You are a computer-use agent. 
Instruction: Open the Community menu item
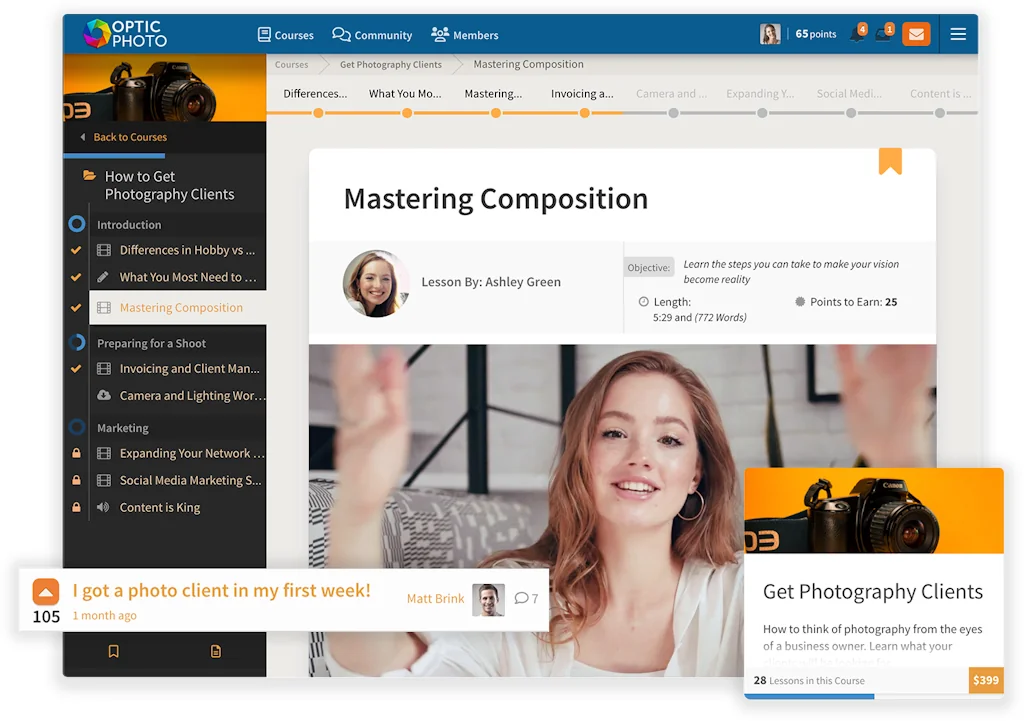(x=372, y=35)
